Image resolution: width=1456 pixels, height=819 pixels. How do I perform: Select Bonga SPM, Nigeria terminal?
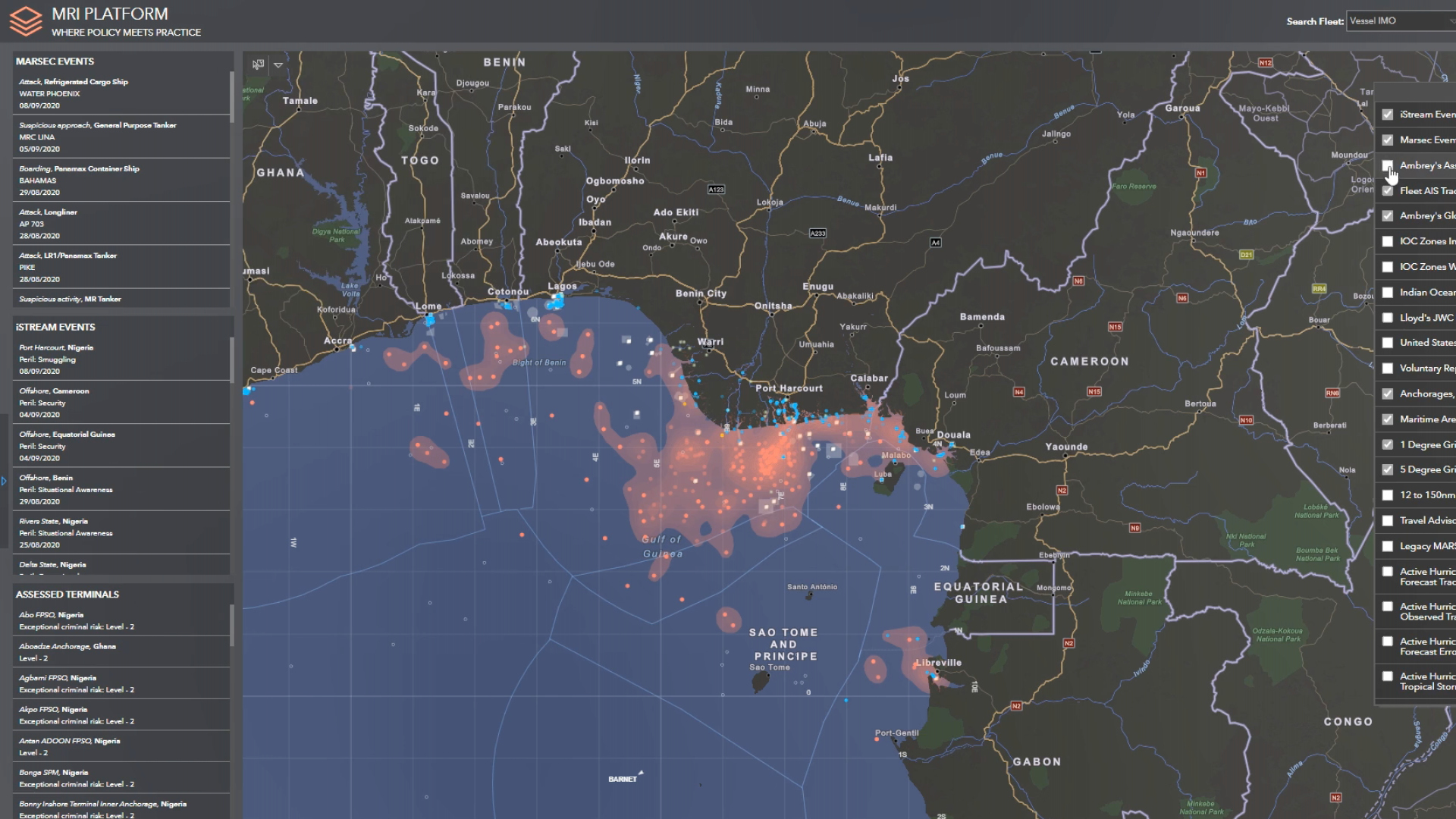click(x=121, y=778)
